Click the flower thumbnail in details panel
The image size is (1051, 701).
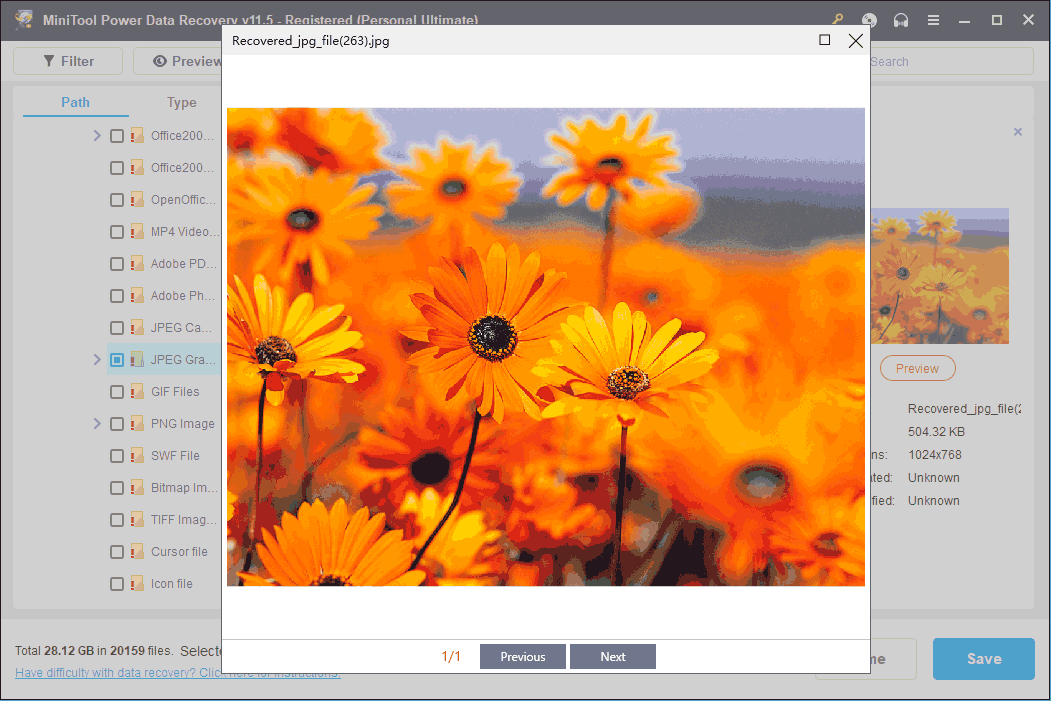939,276
